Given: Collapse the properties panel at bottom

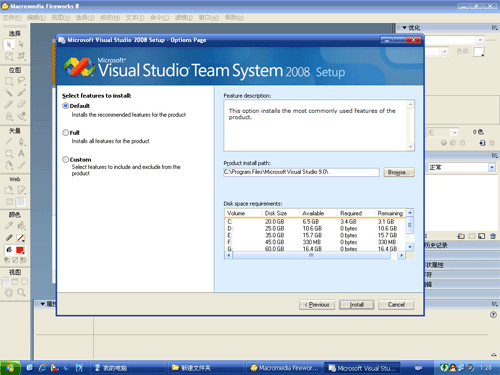Looking at the screenshot, I should [x=43, y=304].
